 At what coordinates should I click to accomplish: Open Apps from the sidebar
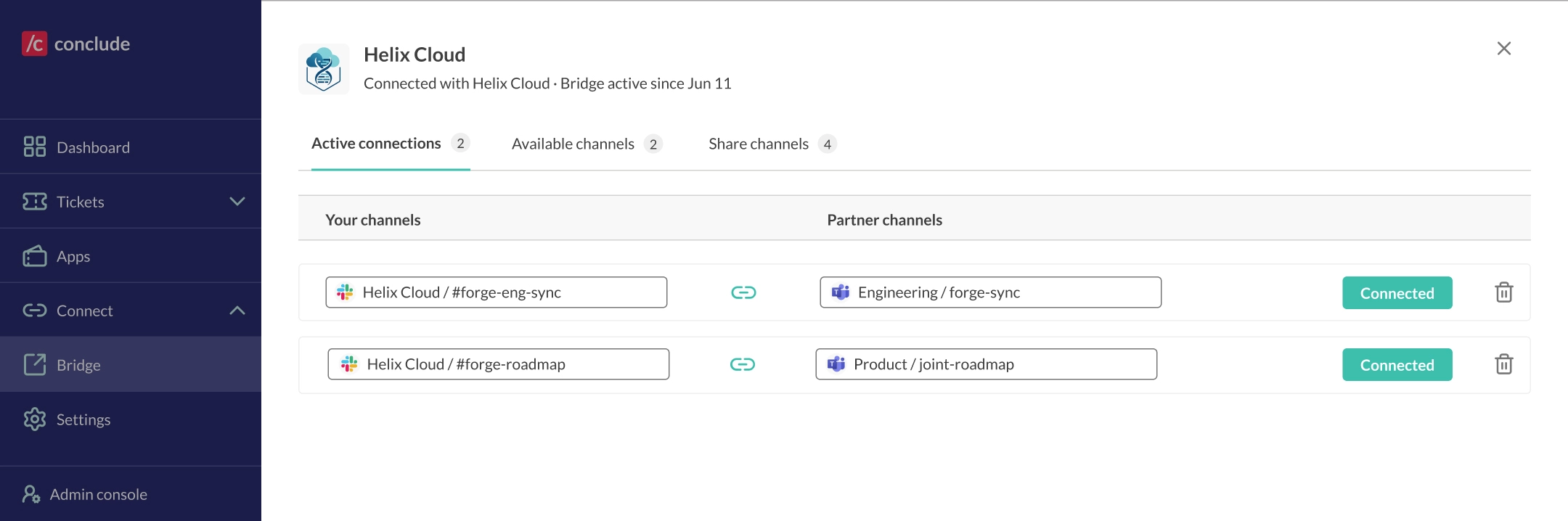click(x=131, y=255)
